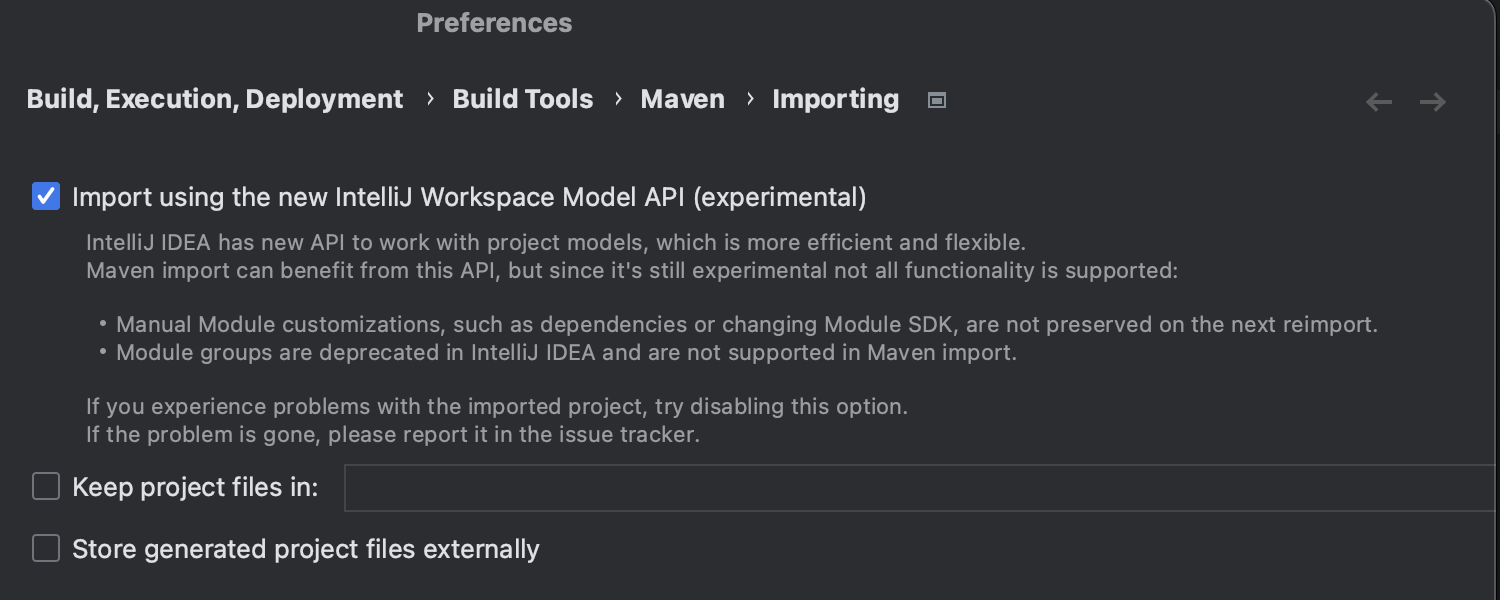Enable the Keep project files in checkbox
Image resolution: width=1500 pixels, height=600 pixels.
click(46, 487)
